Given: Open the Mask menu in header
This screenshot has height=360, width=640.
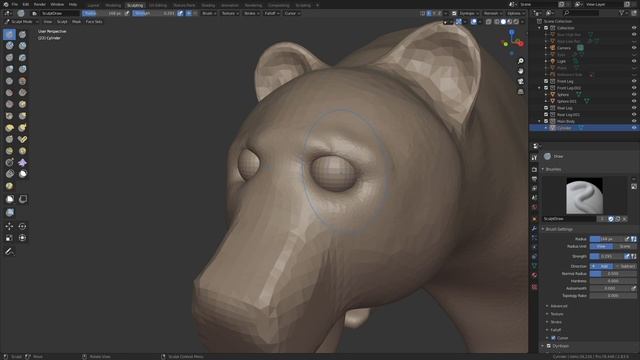Looking at the screenshot, I should tap(76, 22).
